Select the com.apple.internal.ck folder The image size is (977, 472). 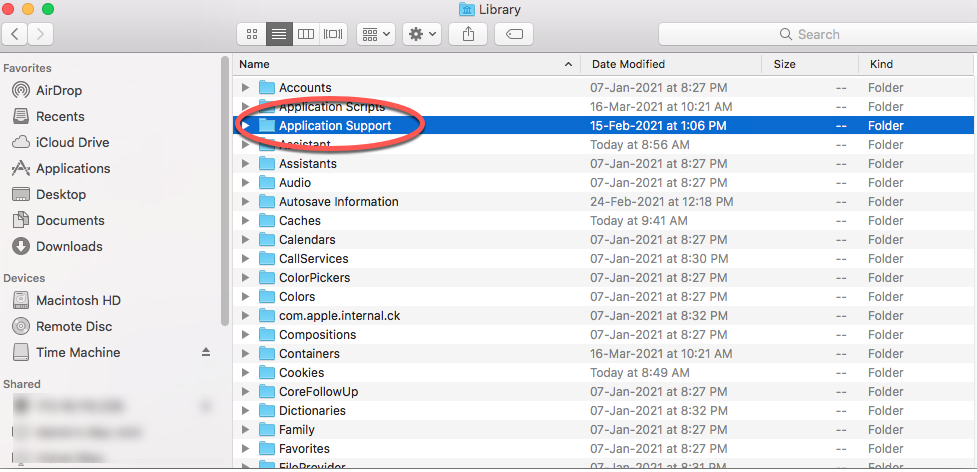click(603, 316)
